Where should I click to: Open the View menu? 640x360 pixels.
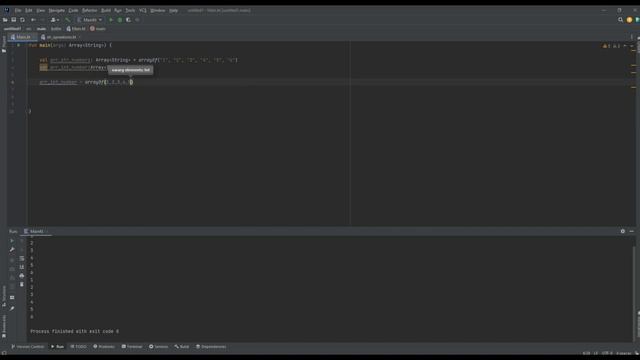point(40,10)
